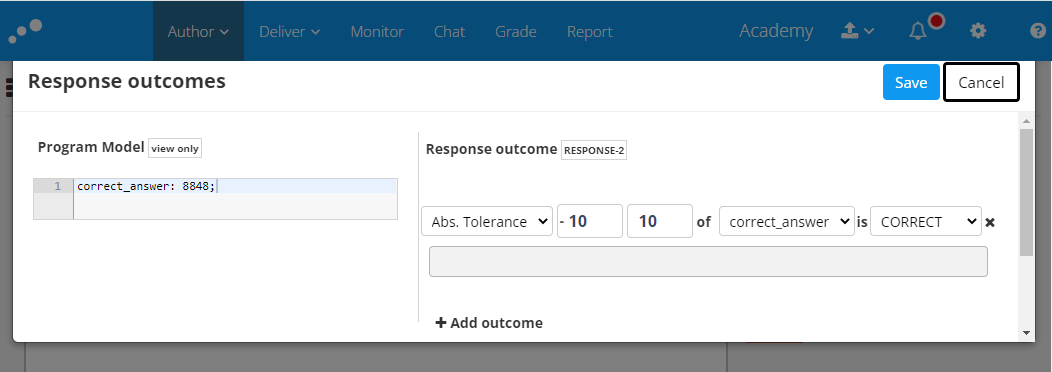
Task: Open the correct_answer variable dropdown
Action: coord(786,222)
